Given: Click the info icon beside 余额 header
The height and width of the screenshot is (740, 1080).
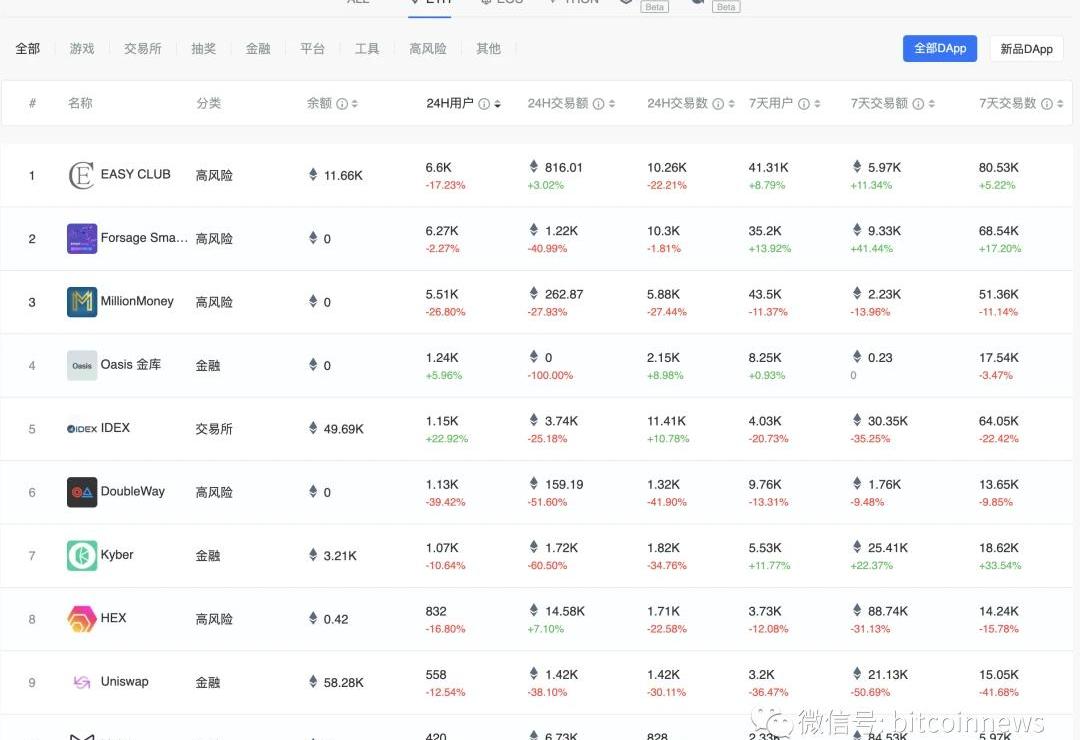Looking at the screenshot, I should coord(342,103).
